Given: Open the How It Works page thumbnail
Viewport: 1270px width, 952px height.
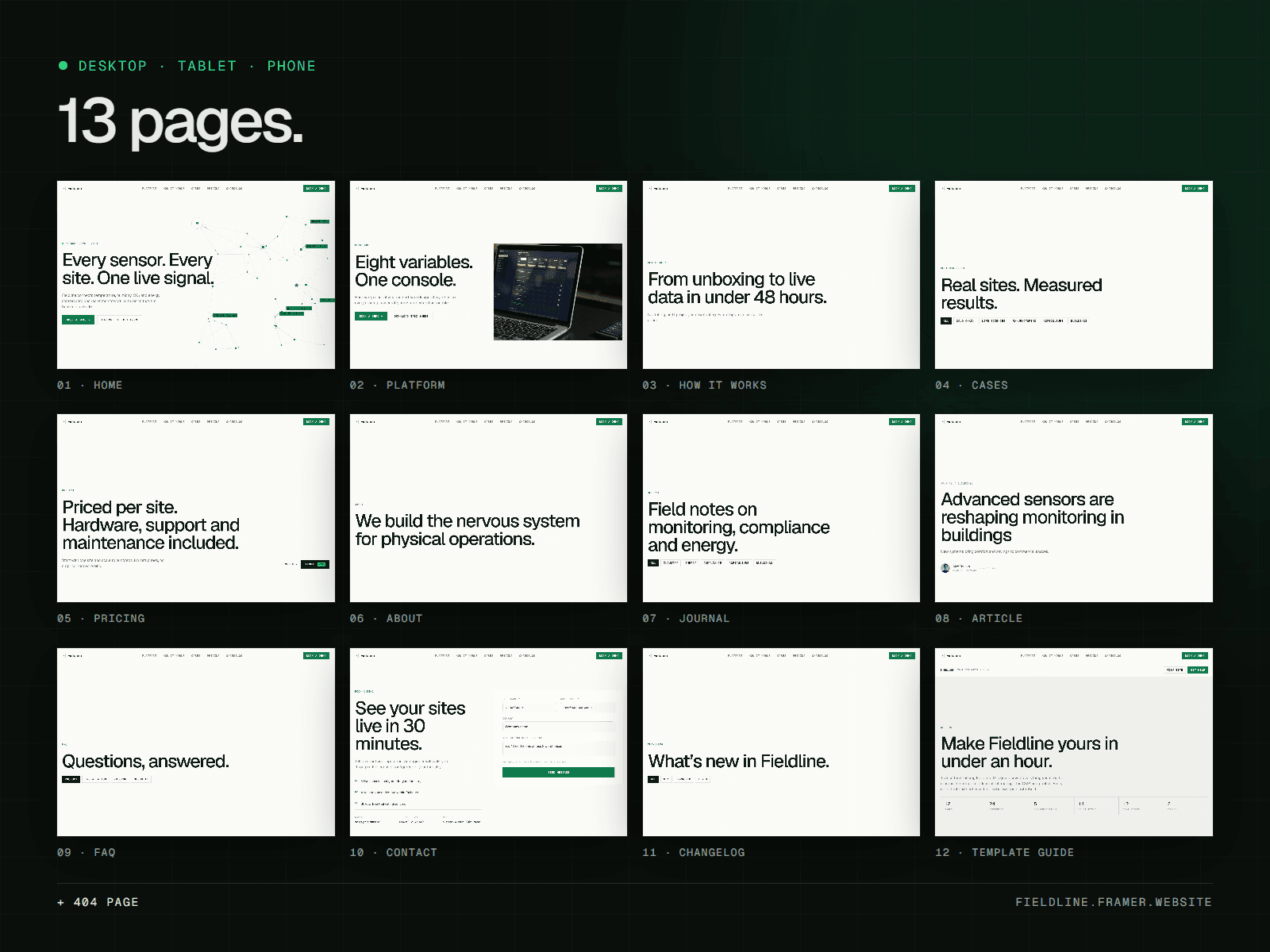Looking at the screenshot, I should click(781, 274).
